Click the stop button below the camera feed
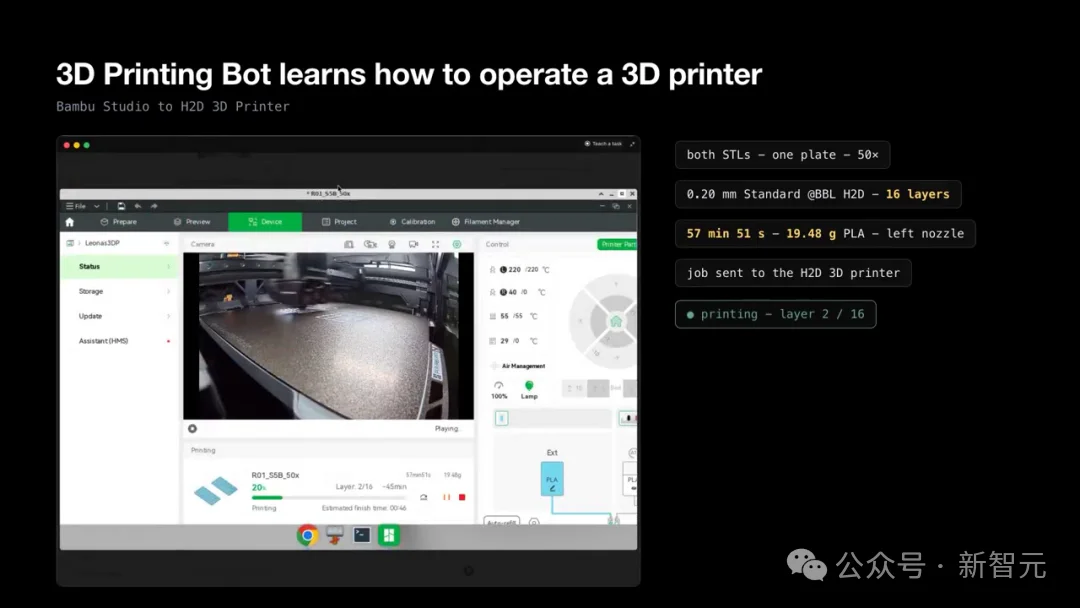This screenshot has width=1080, height=608. 192,428
